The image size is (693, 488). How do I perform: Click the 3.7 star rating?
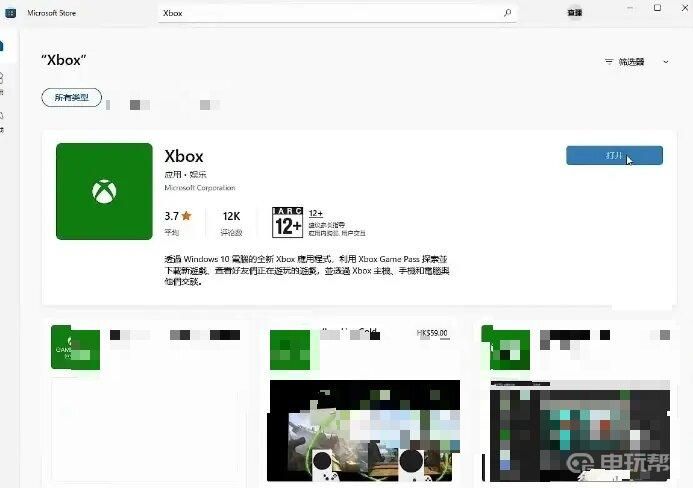click(x=178, y=216)
